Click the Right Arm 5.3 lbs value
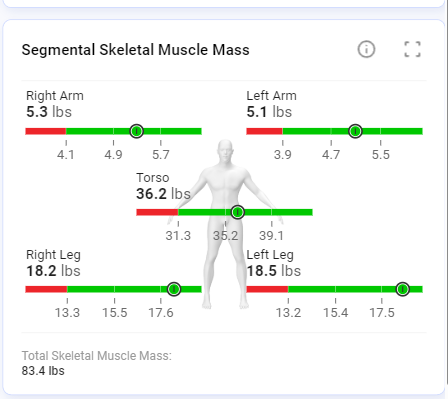 pyautogui.click(x=49, y=112)
